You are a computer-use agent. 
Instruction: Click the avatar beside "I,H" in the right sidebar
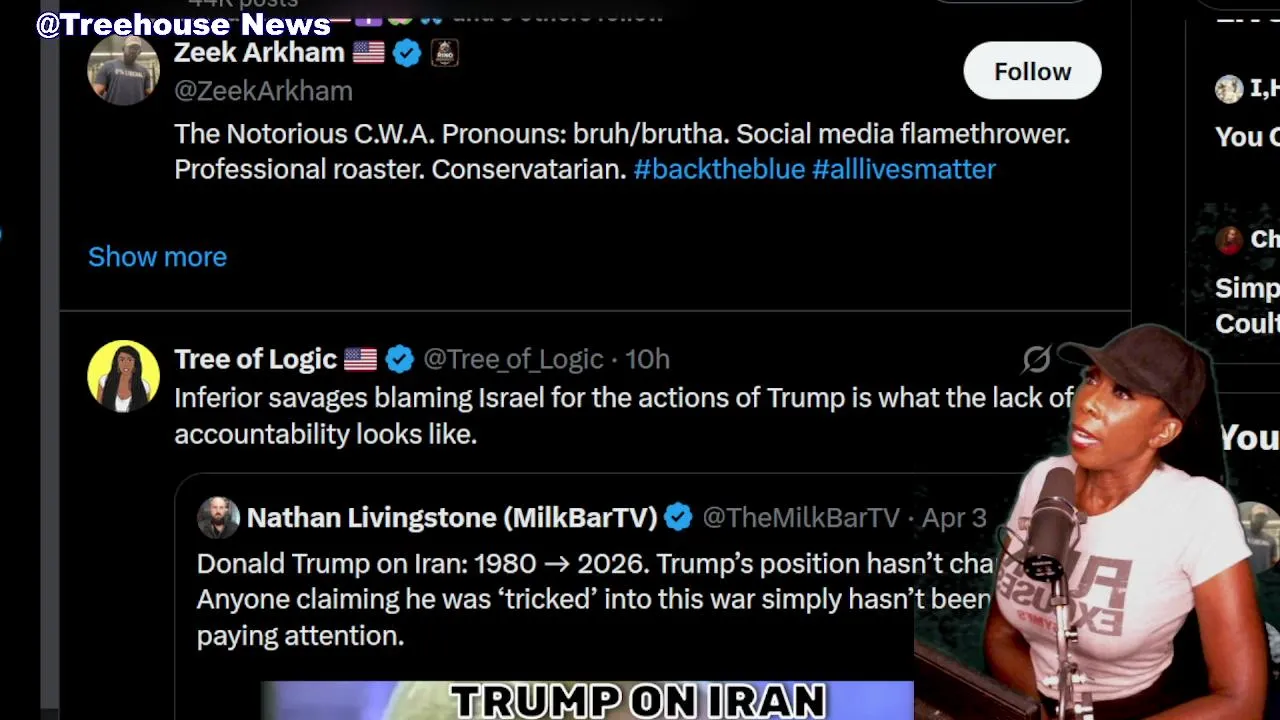pos(1229,89)
